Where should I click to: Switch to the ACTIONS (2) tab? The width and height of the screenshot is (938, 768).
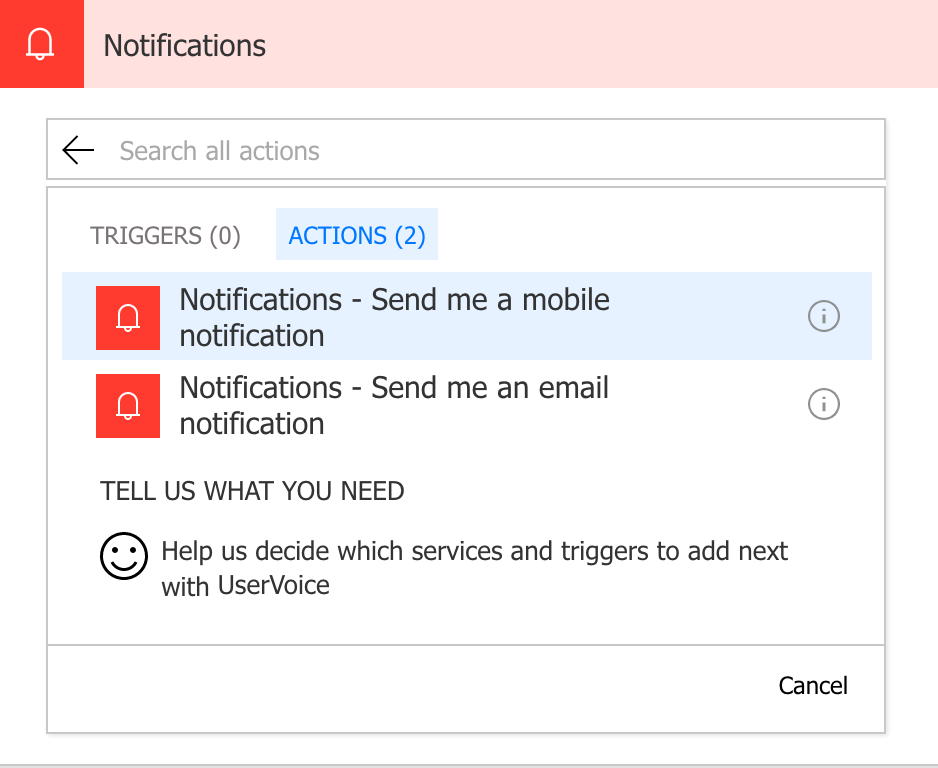(356, 234)
